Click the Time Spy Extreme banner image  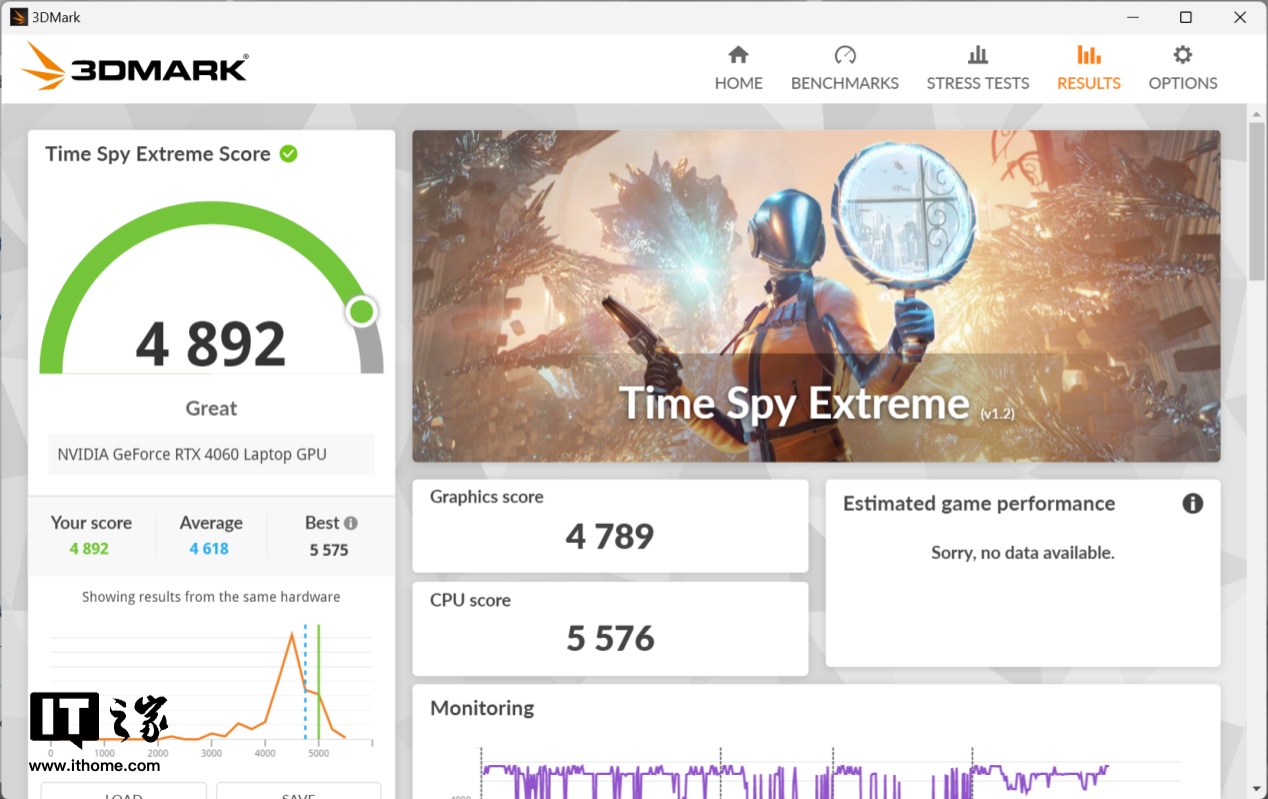[816, 296]
